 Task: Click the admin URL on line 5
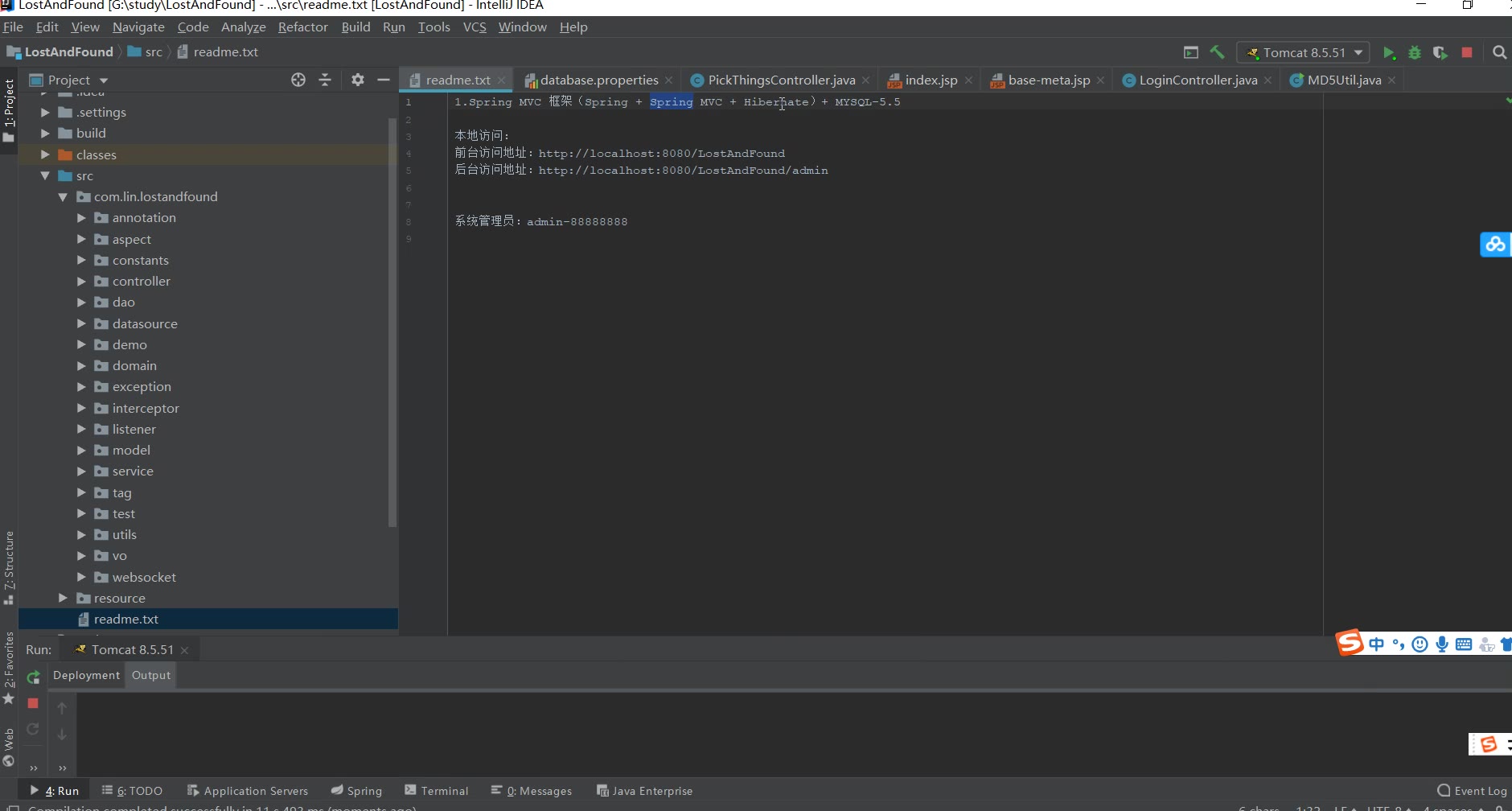coord(683,171)
